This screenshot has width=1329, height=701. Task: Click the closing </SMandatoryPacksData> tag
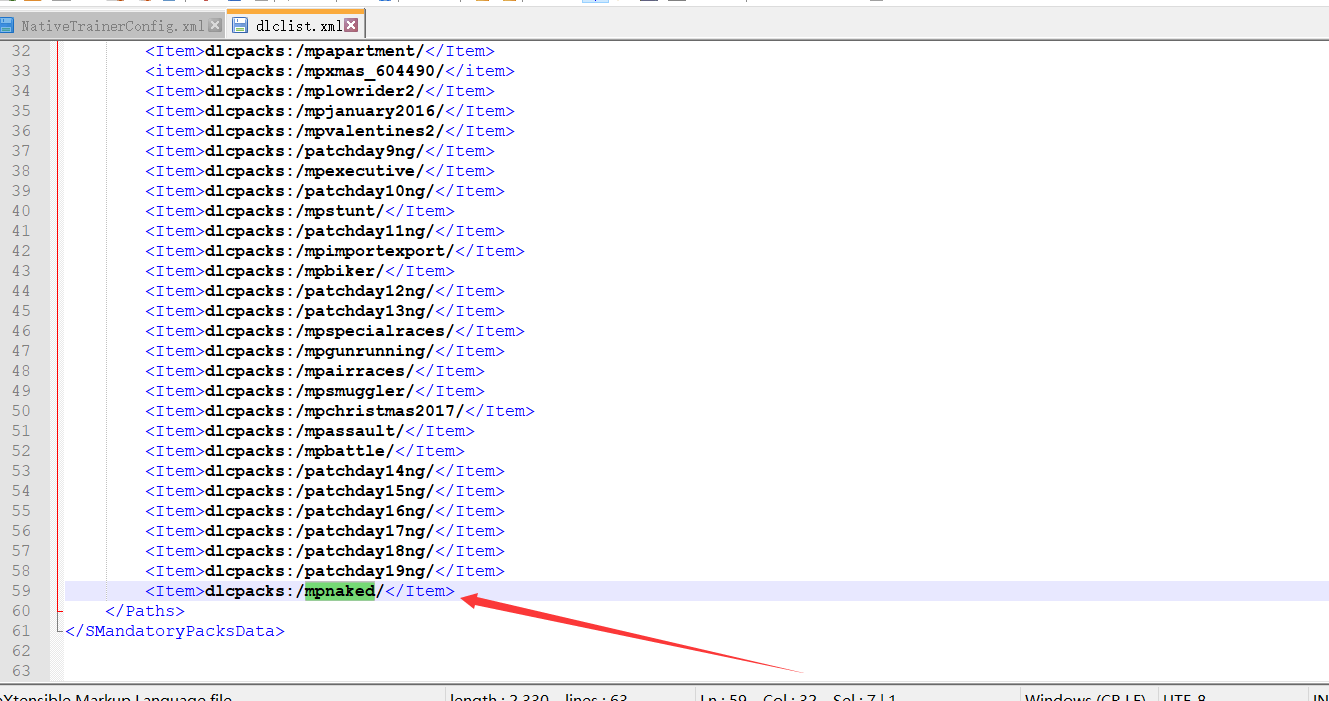click(x=175, y=631)
